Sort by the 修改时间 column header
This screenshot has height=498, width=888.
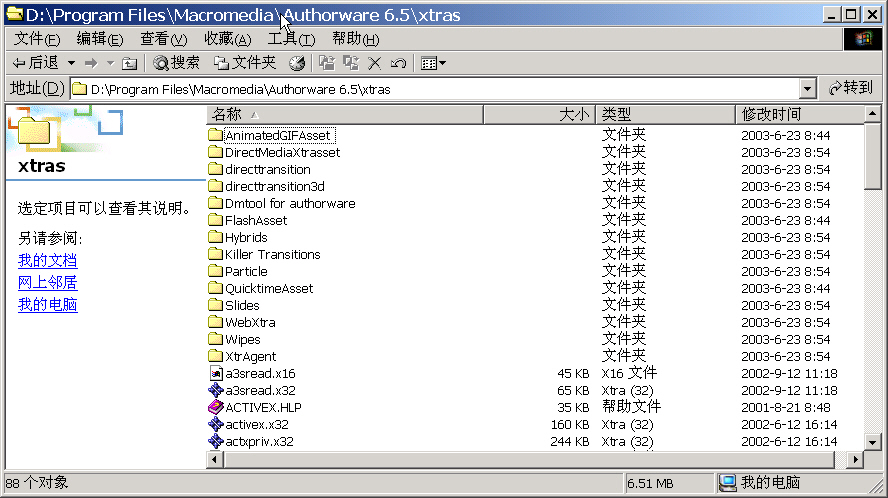pos(800,114)
